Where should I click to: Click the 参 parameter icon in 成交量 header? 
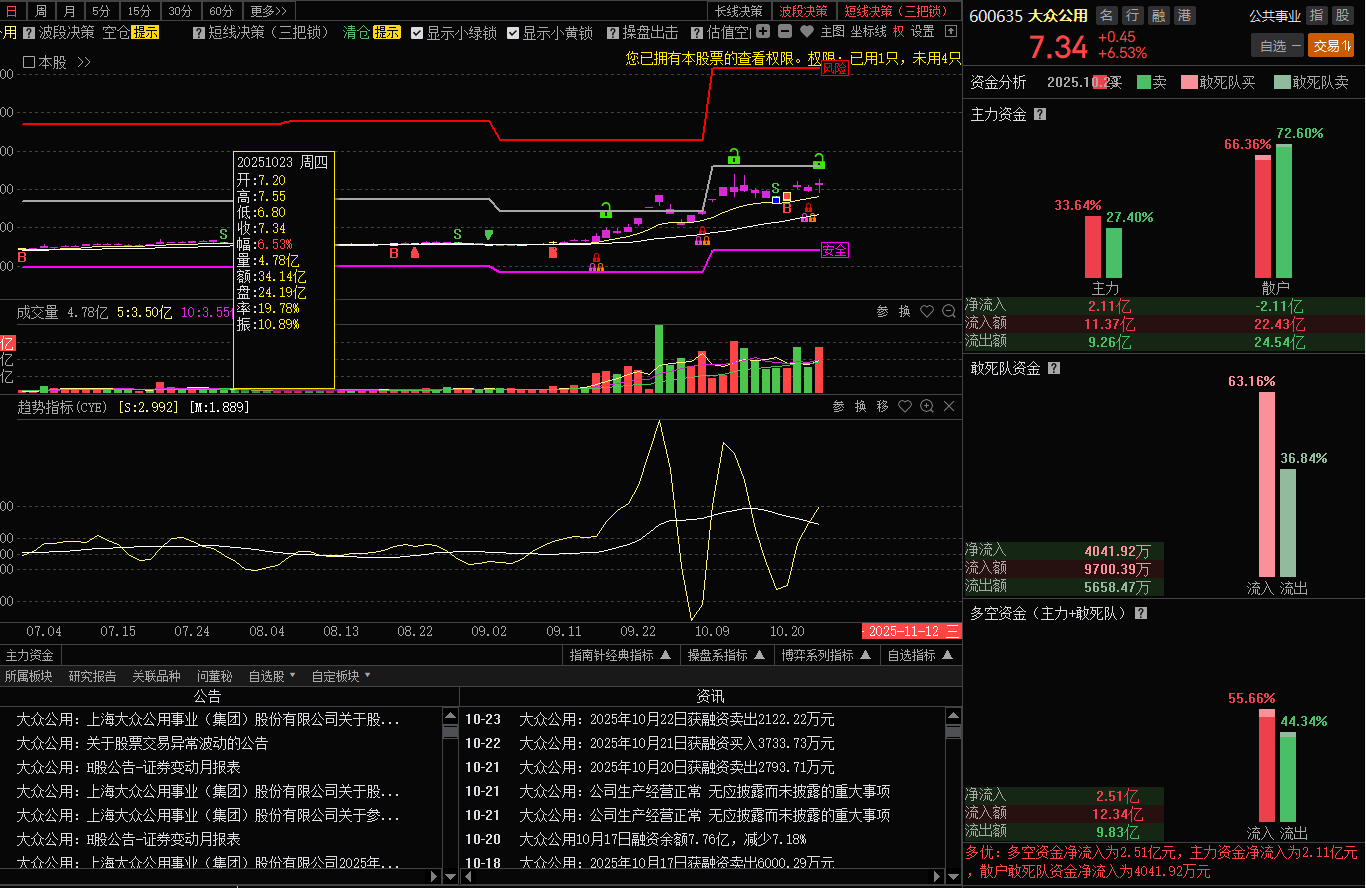[882, 312]
